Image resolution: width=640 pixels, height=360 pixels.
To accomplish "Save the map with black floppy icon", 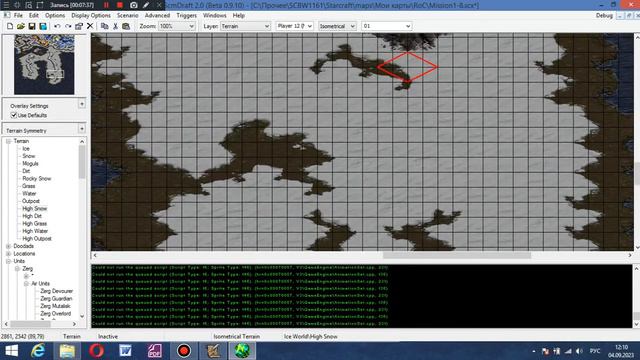I will [x=32, y=26].
